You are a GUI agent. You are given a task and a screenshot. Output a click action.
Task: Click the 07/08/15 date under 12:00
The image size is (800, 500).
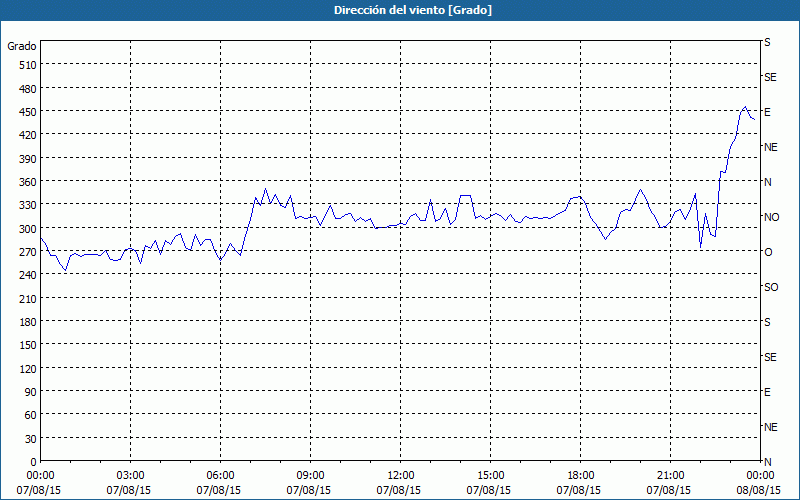398,490
